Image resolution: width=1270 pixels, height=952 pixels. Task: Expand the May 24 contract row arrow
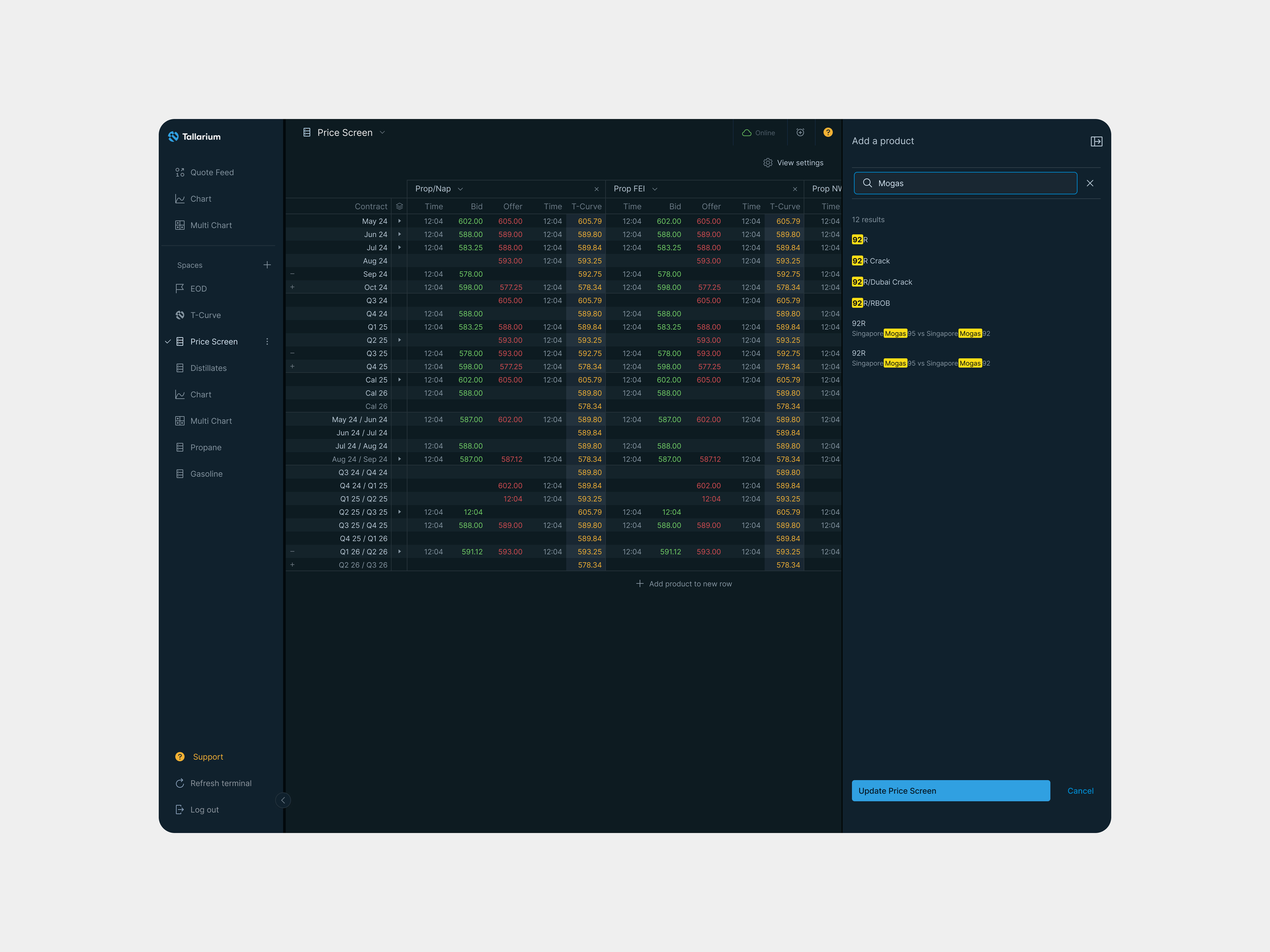pos(400,221)
